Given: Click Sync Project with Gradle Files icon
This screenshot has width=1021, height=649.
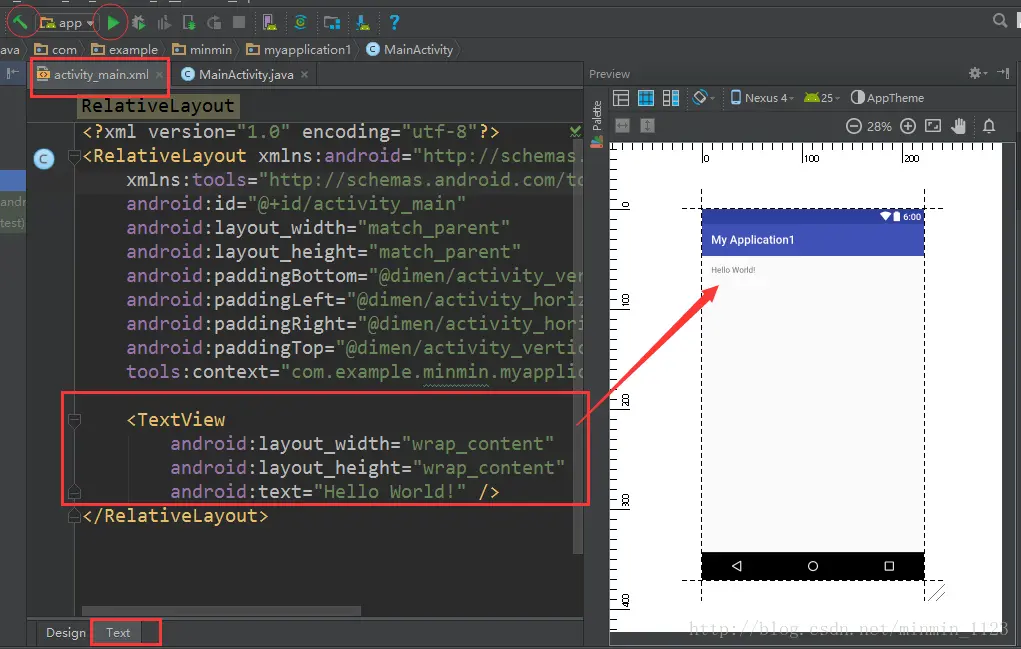Looking at the screenshot, I should point(300,23).
